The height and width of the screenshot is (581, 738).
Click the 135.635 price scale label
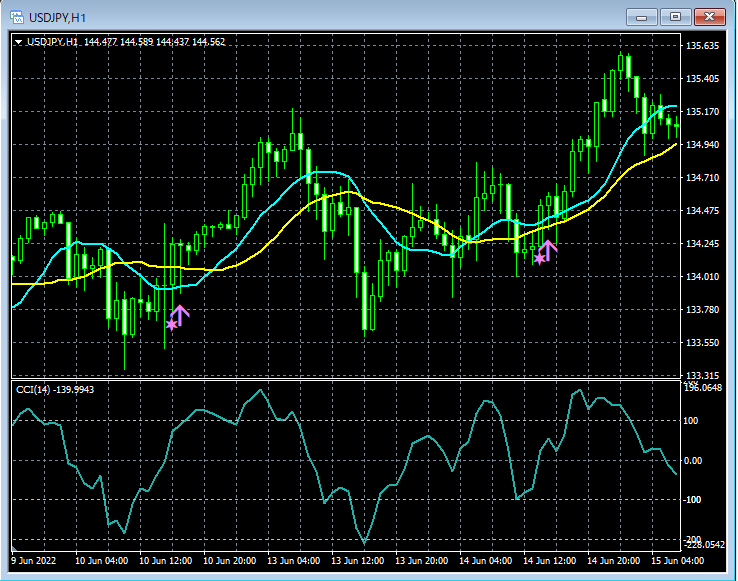[x=702, y=46]
